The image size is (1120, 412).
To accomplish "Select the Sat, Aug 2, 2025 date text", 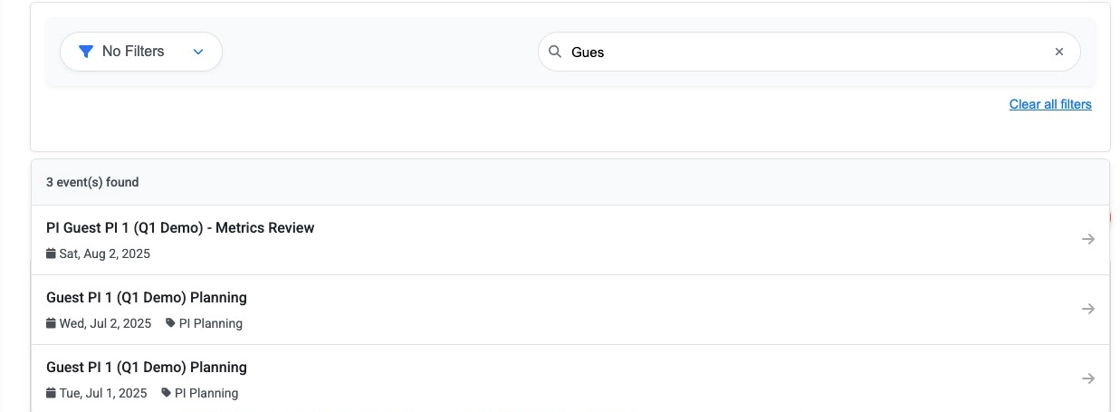I will point(105,254).
